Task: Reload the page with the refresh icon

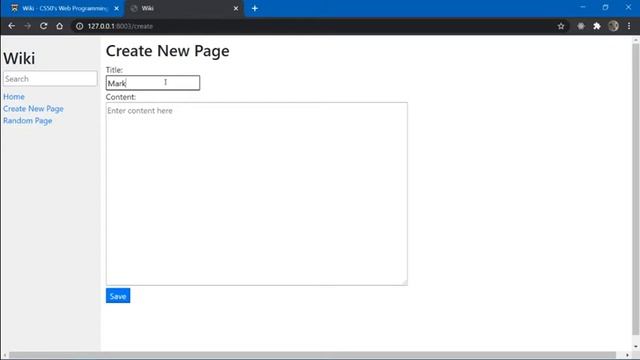Action: tap(43, 26)
